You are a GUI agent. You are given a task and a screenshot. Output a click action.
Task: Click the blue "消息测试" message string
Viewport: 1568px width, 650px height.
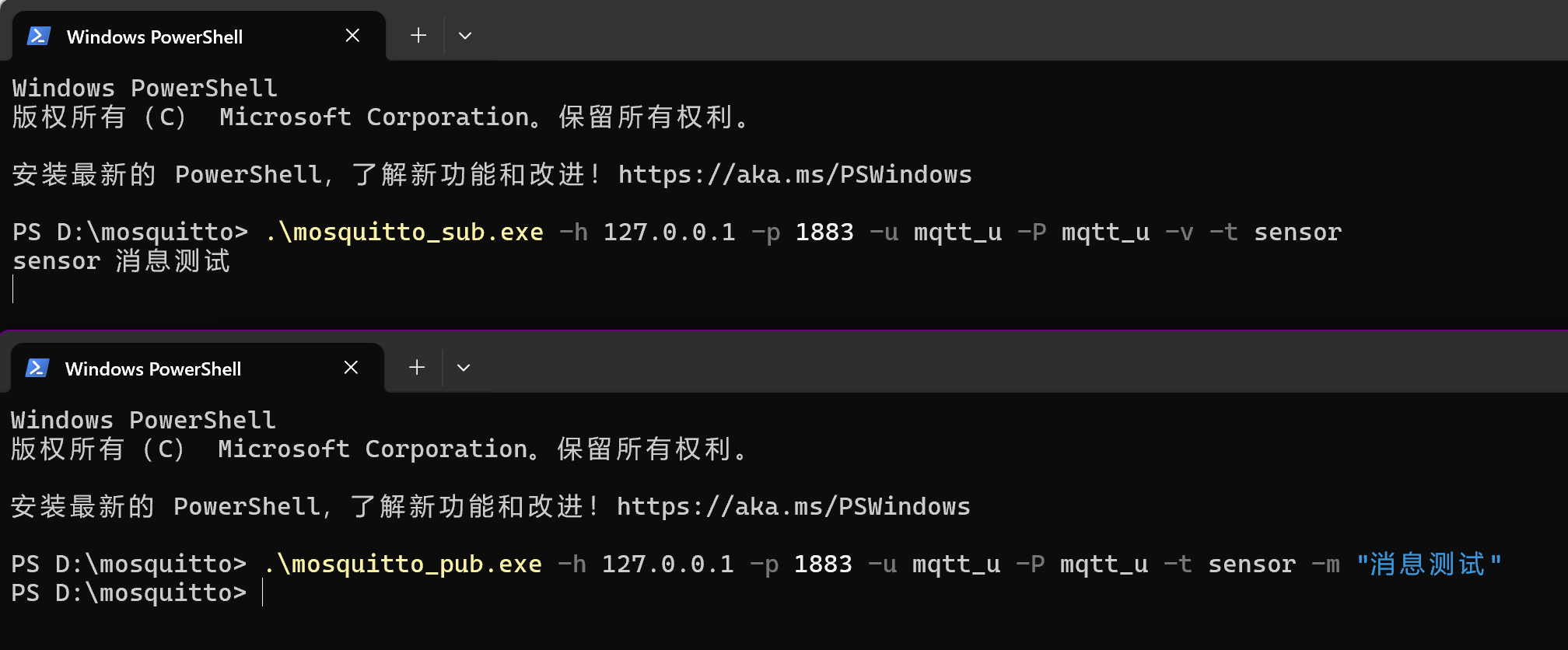coord(1429,564)
